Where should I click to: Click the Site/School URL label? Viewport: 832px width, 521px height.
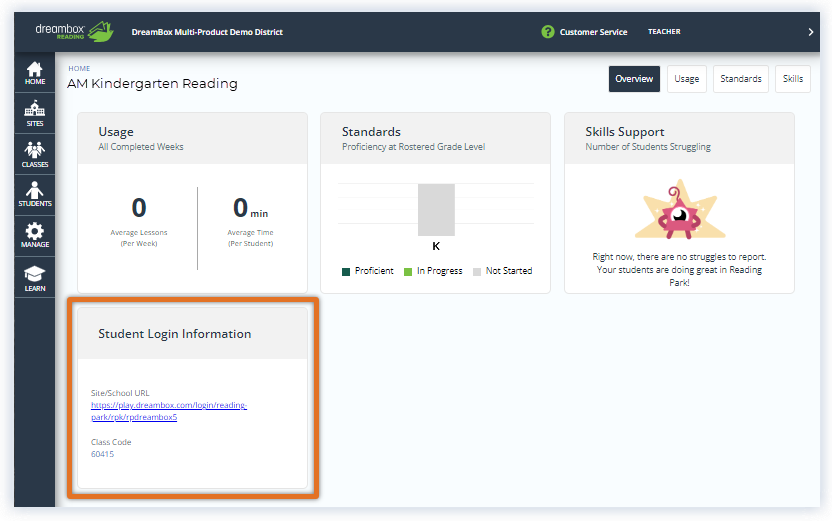[120, 393]
